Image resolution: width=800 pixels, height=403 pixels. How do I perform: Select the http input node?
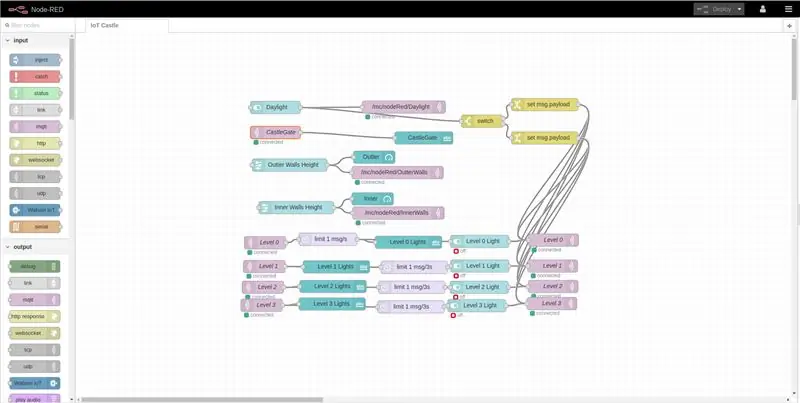pyautogui.click(x=35, y=143)
